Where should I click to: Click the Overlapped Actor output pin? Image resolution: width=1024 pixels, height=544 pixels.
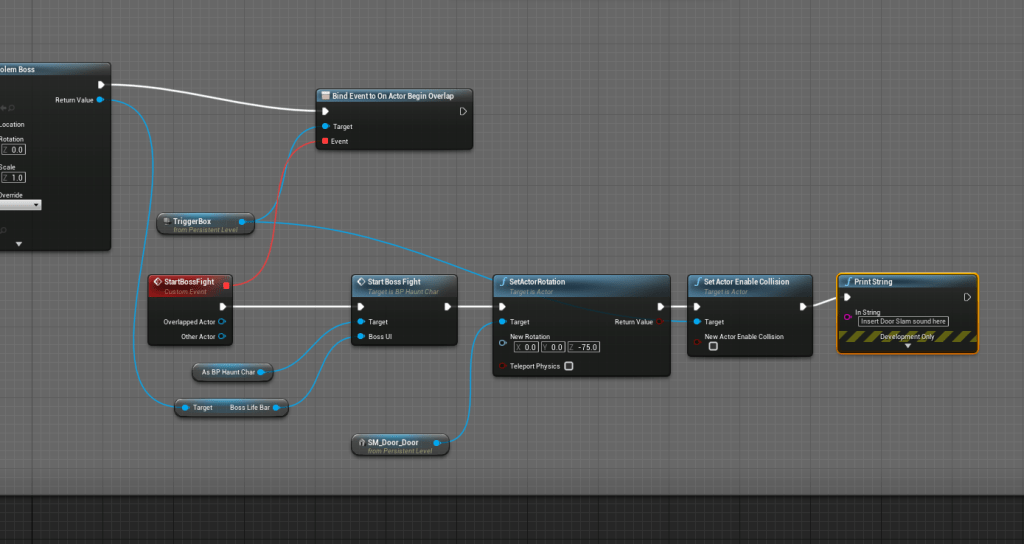pyautogui.click(x=221, y=322)
